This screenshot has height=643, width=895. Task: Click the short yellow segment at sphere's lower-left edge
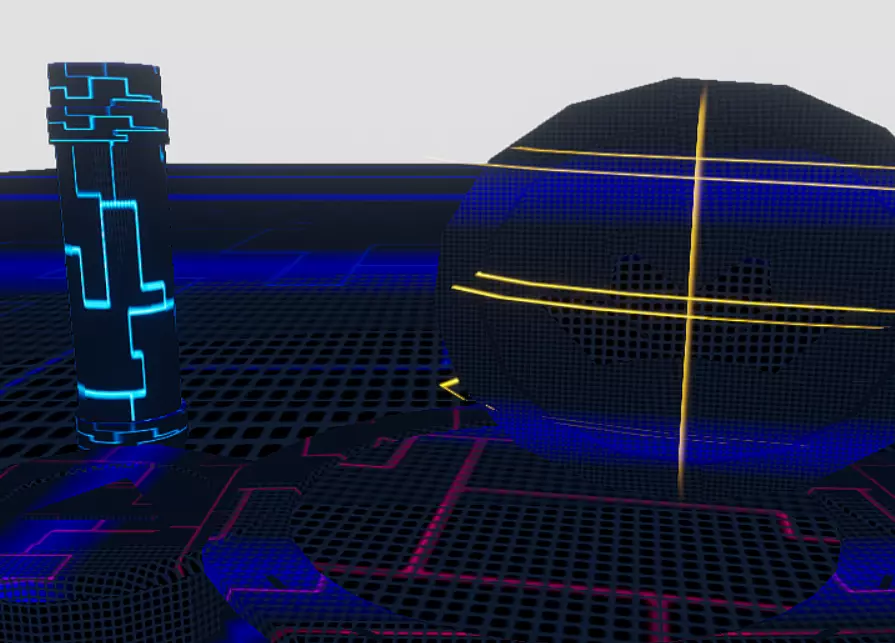[453, 388]
